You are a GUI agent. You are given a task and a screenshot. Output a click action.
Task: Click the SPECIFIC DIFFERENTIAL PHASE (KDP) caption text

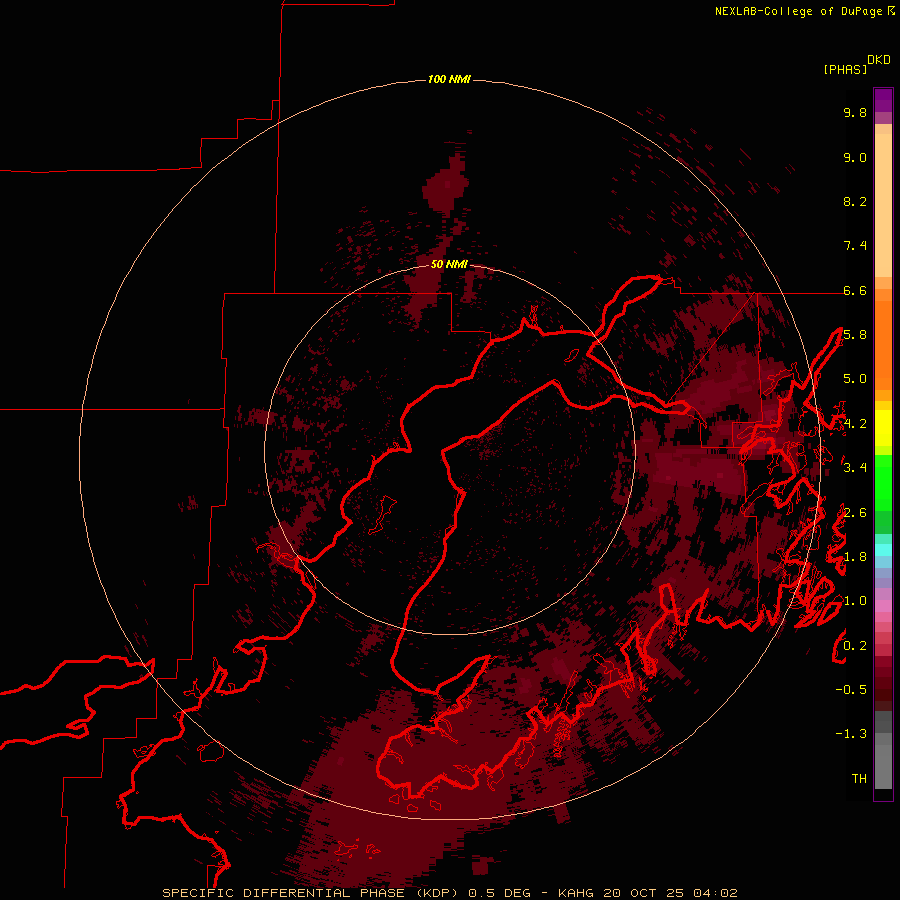coord(312,893)
